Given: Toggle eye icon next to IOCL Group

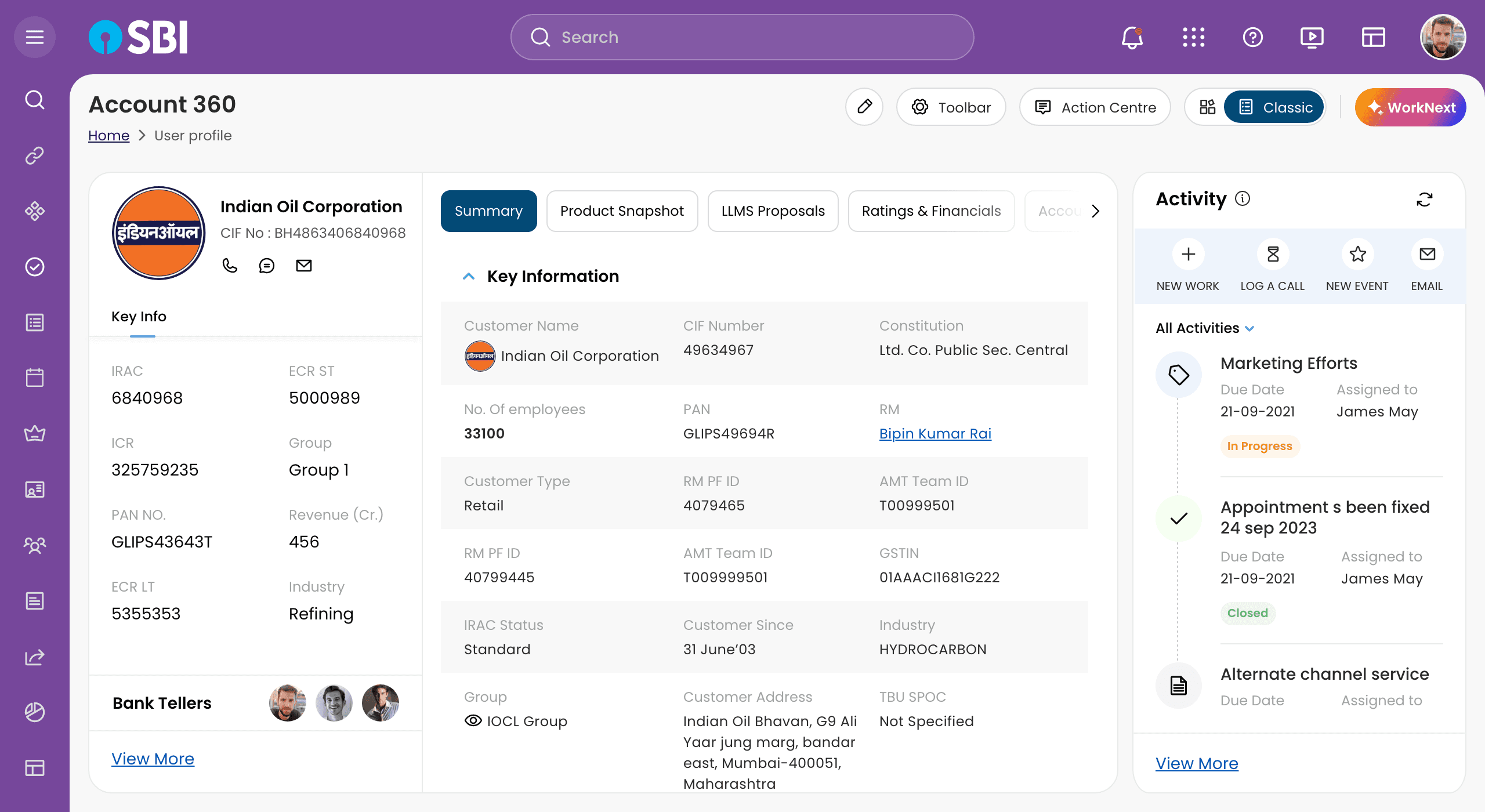Looking at the screenshot, I should pyautogui.click(x=473, y=720).
